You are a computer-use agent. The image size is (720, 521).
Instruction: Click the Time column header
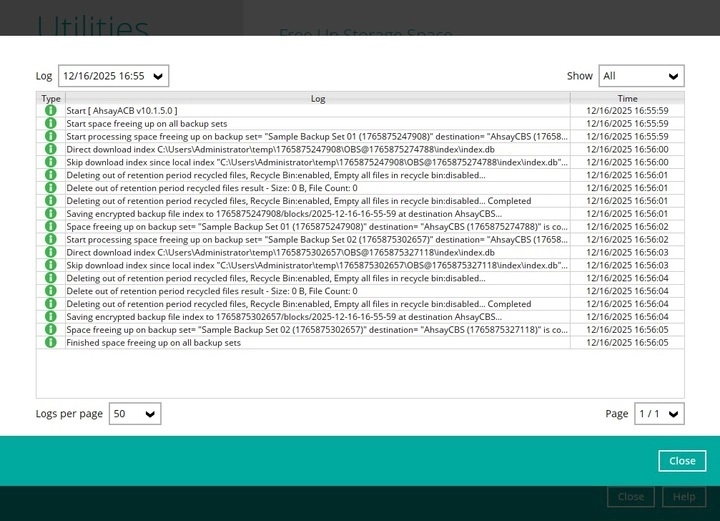click(x=627, y=99)
